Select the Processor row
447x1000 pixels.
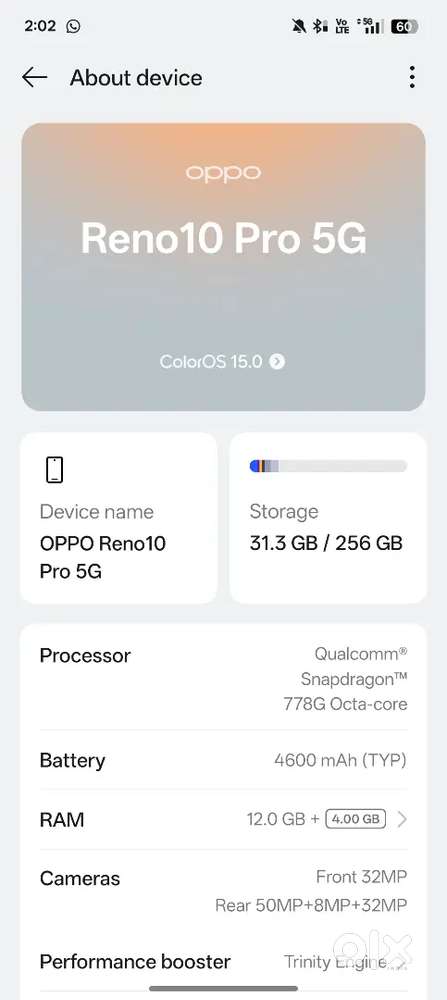click(223, 679)
